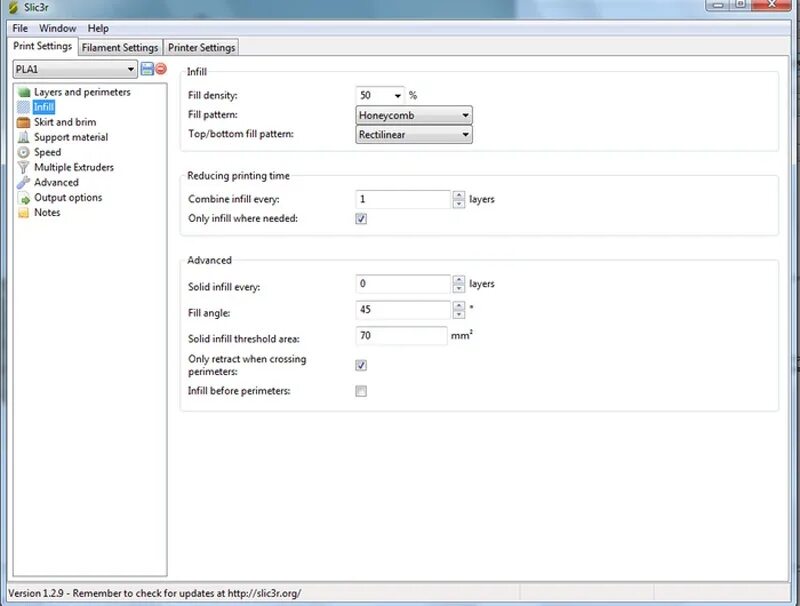Click the Solid infill every field
This screenshot has height=606, width=800.
point(403,284)
